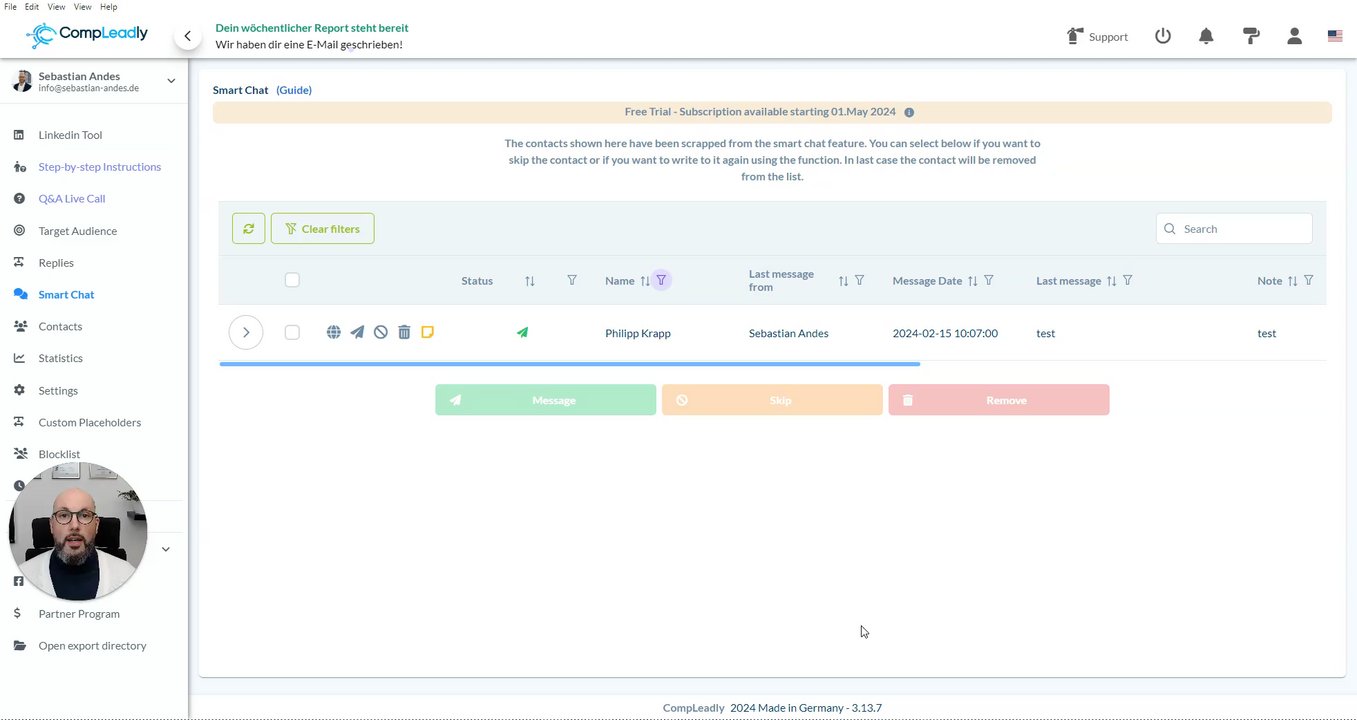
Task: Sort by Message Date
Action: click(x=972, y=281)
